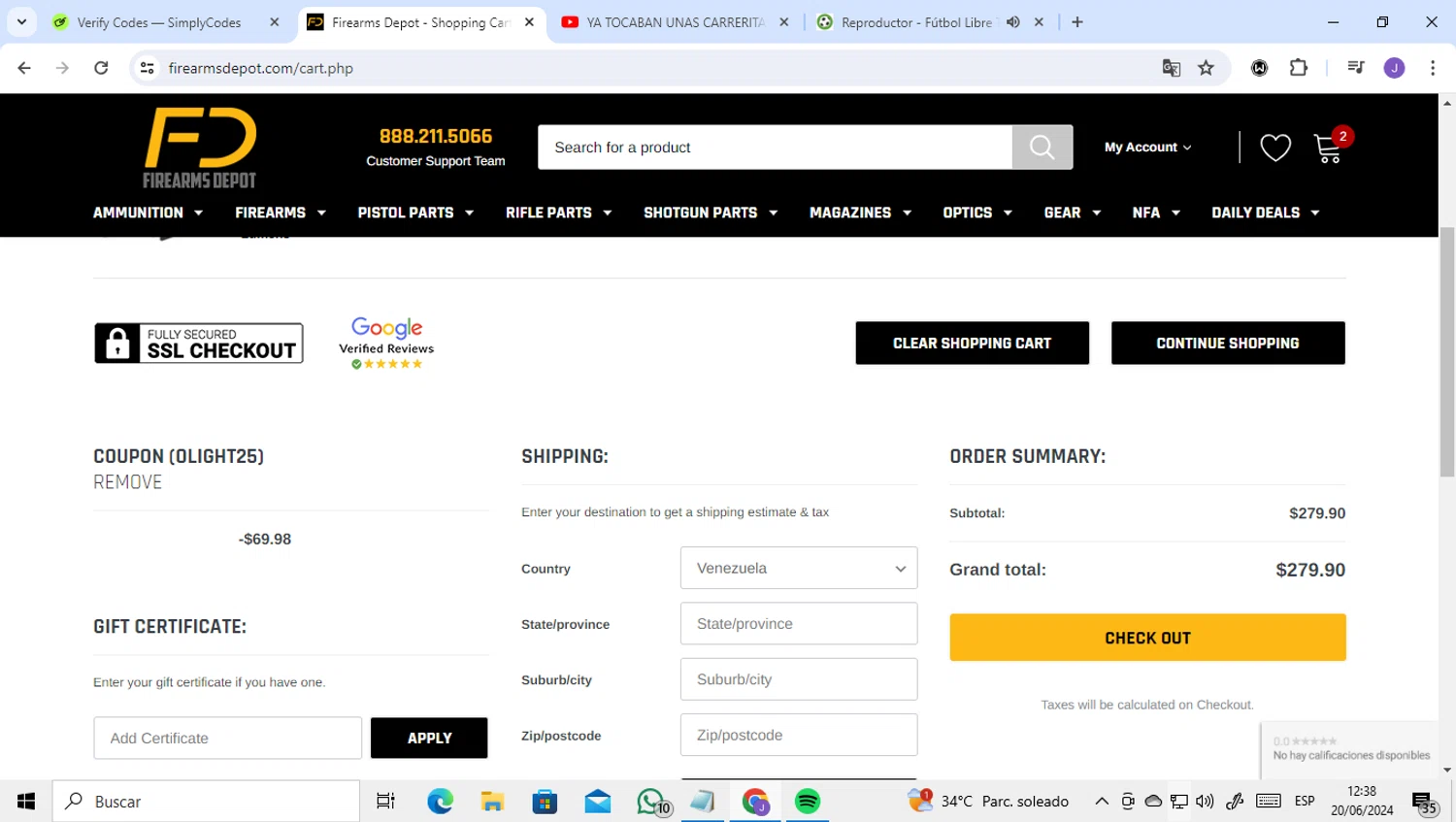Screen dimensions: 1456x822
Task: Click the SSL Checkout secured badge
Action: 199,343
